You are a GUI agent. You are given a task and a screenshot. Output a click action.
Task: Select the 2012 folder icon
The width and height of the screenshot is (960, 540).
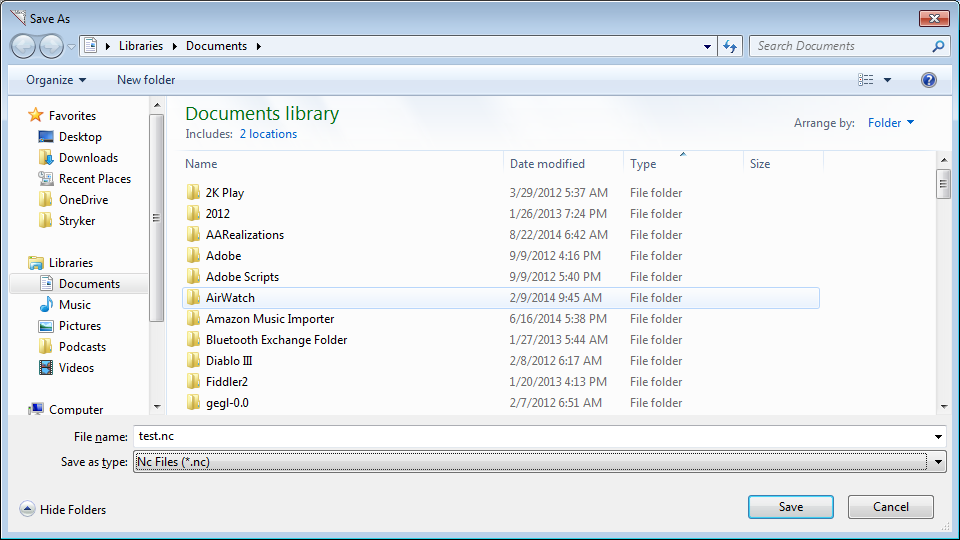193,214
